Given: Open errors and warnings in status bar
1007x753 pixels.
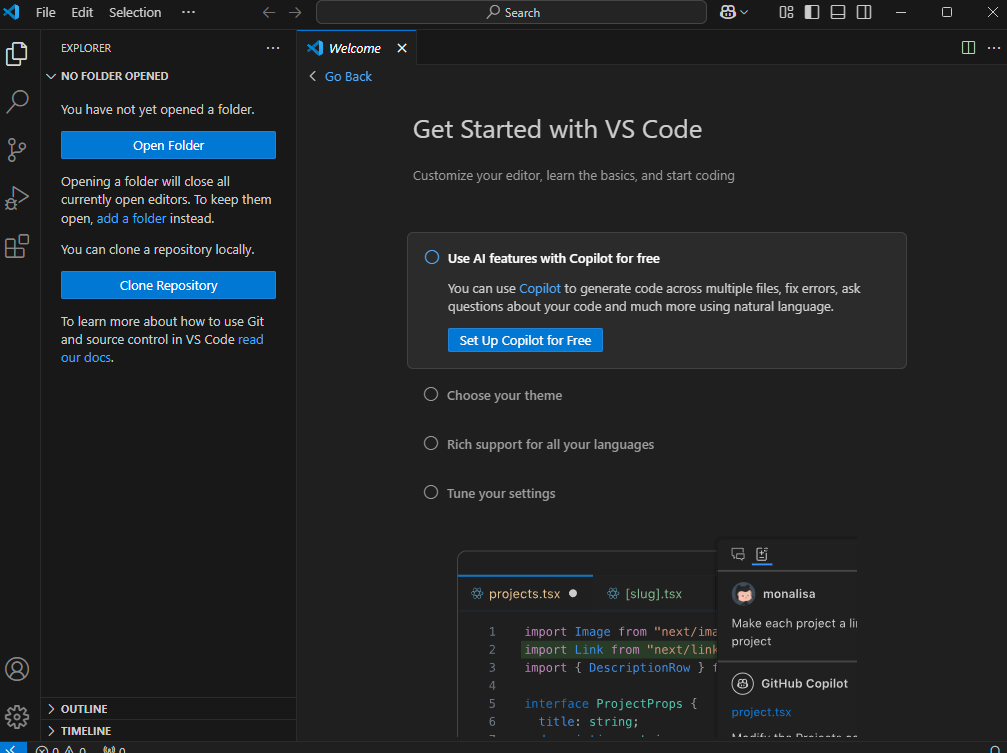Looking at the screenshot, I should (61, 749).
